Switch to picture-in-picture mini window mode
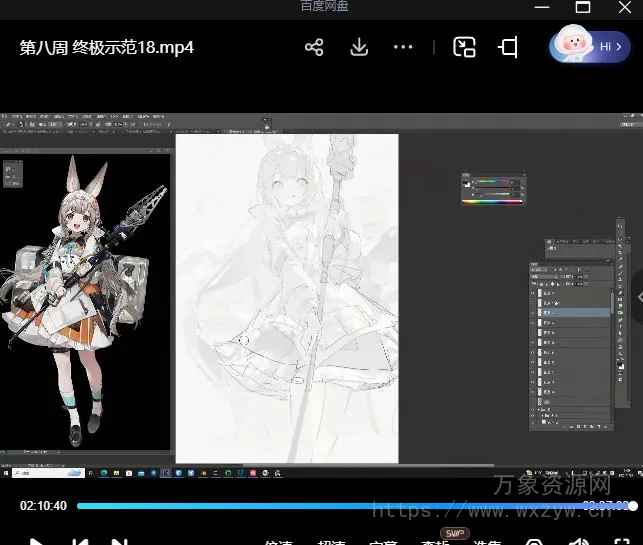643x545 pixels. (x=464, y=47)
